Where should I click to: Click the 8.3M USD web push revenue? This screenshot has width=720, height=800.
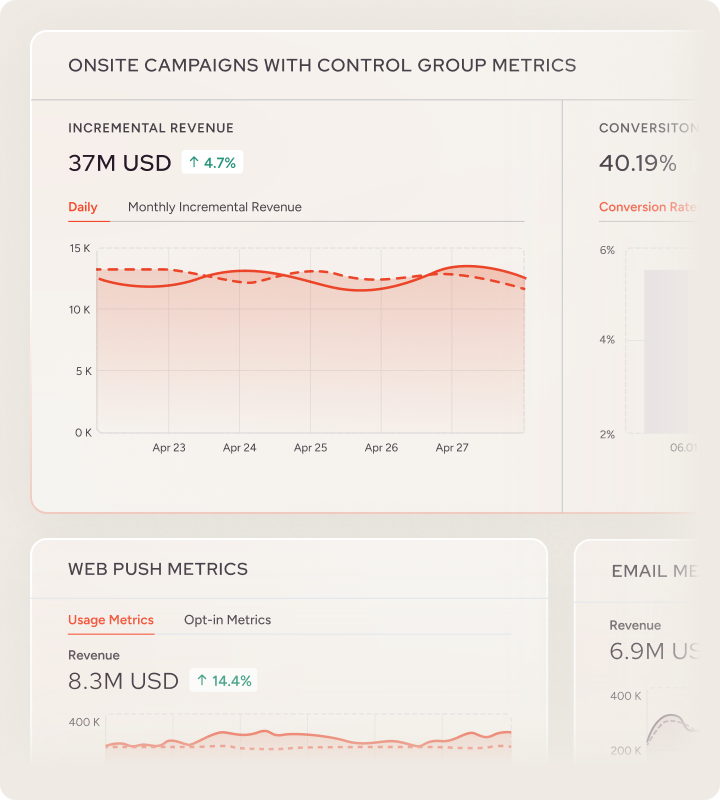point(123,682)
